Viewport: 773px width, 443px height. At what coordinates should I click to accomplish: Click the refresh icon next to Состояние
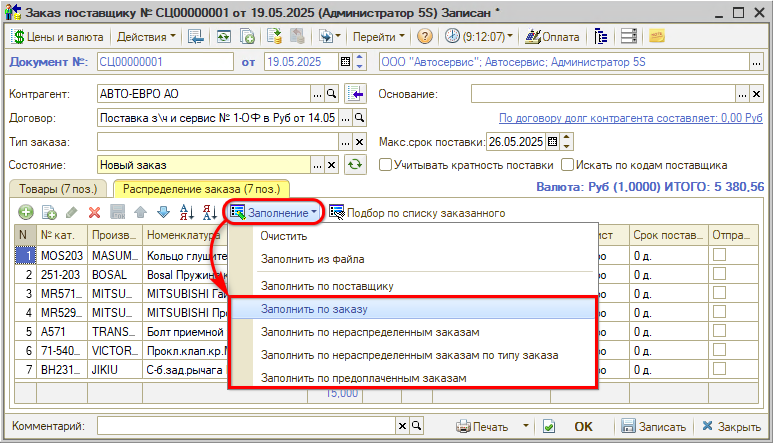[355, 164]
